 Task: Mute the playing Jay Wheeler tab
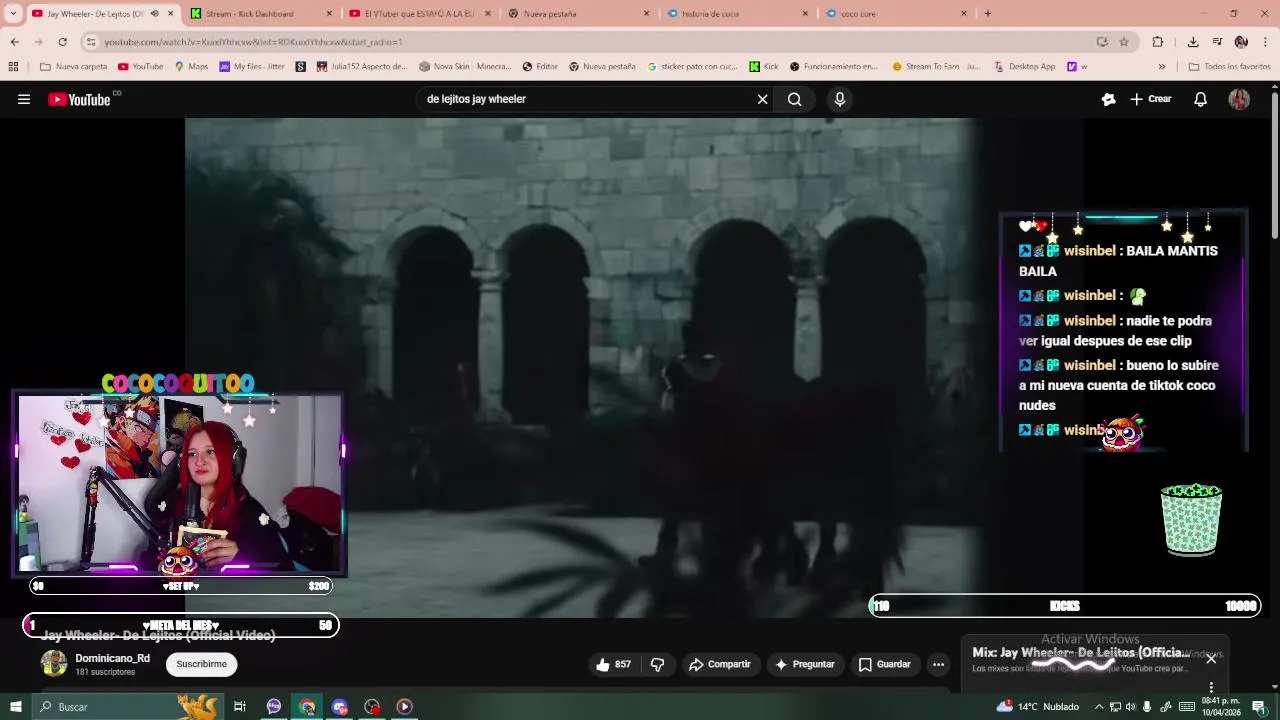coord(154,14)
